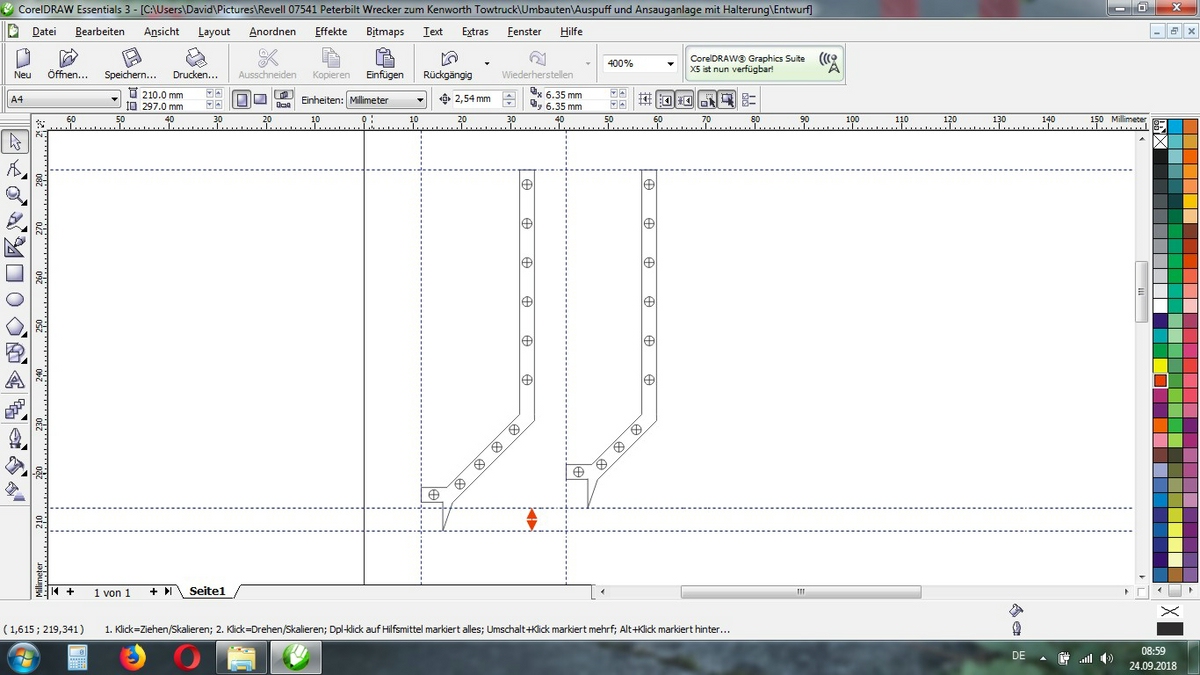Pick the yellow swatch in palette
The image size is (1200, 675).
tap(1160, 366)
